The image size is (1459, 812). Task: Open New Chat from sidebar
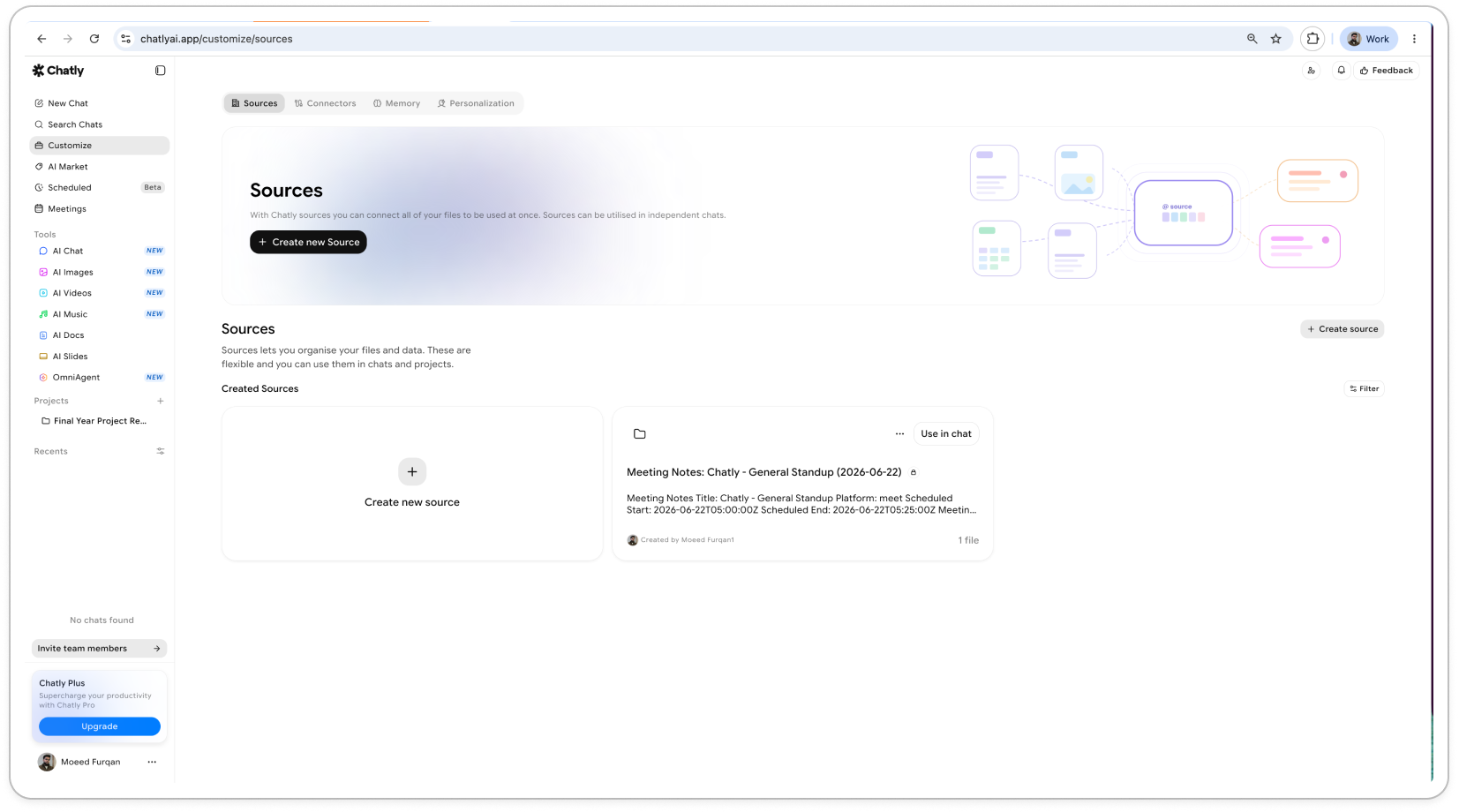pos(99,103)
